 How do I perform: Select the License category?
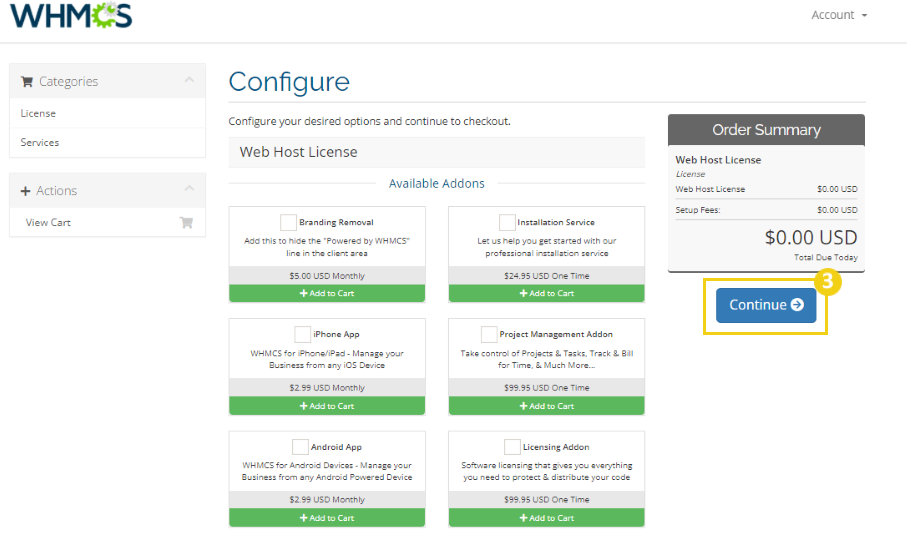[x=107, y=113]
